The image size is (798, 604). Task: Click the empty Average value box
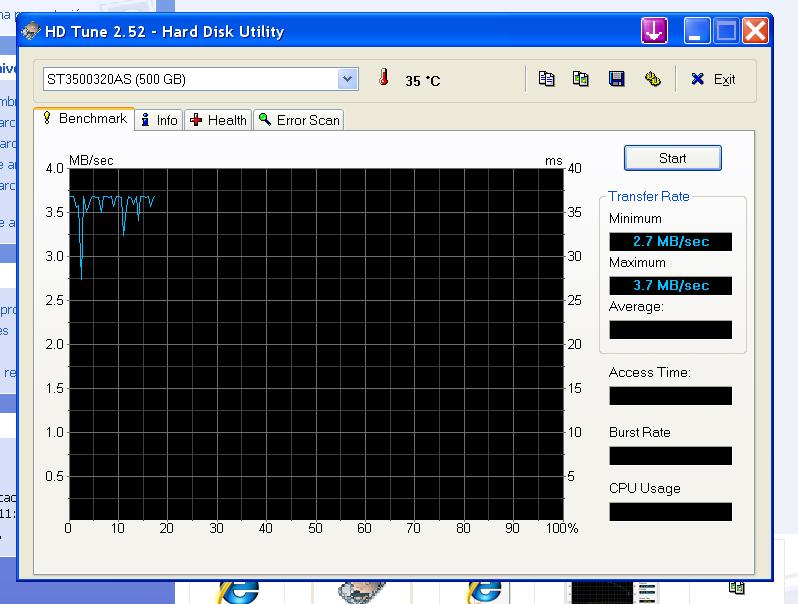tap(670, 330)
